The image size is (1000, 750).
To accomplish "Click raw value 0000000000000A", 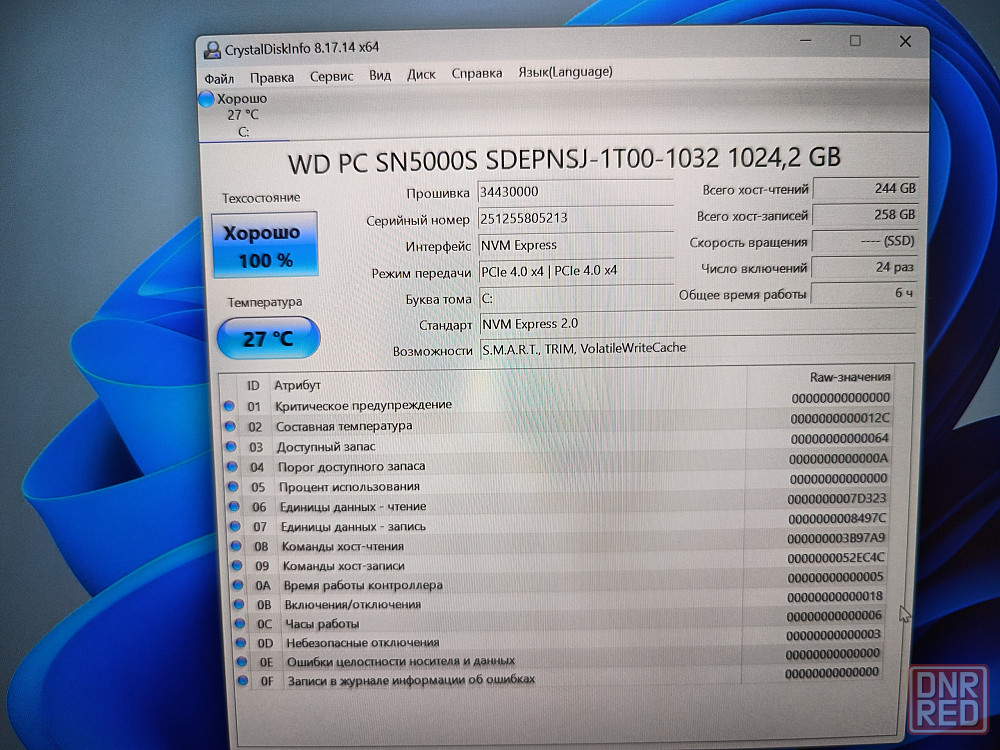I will [x=838, y=459].
